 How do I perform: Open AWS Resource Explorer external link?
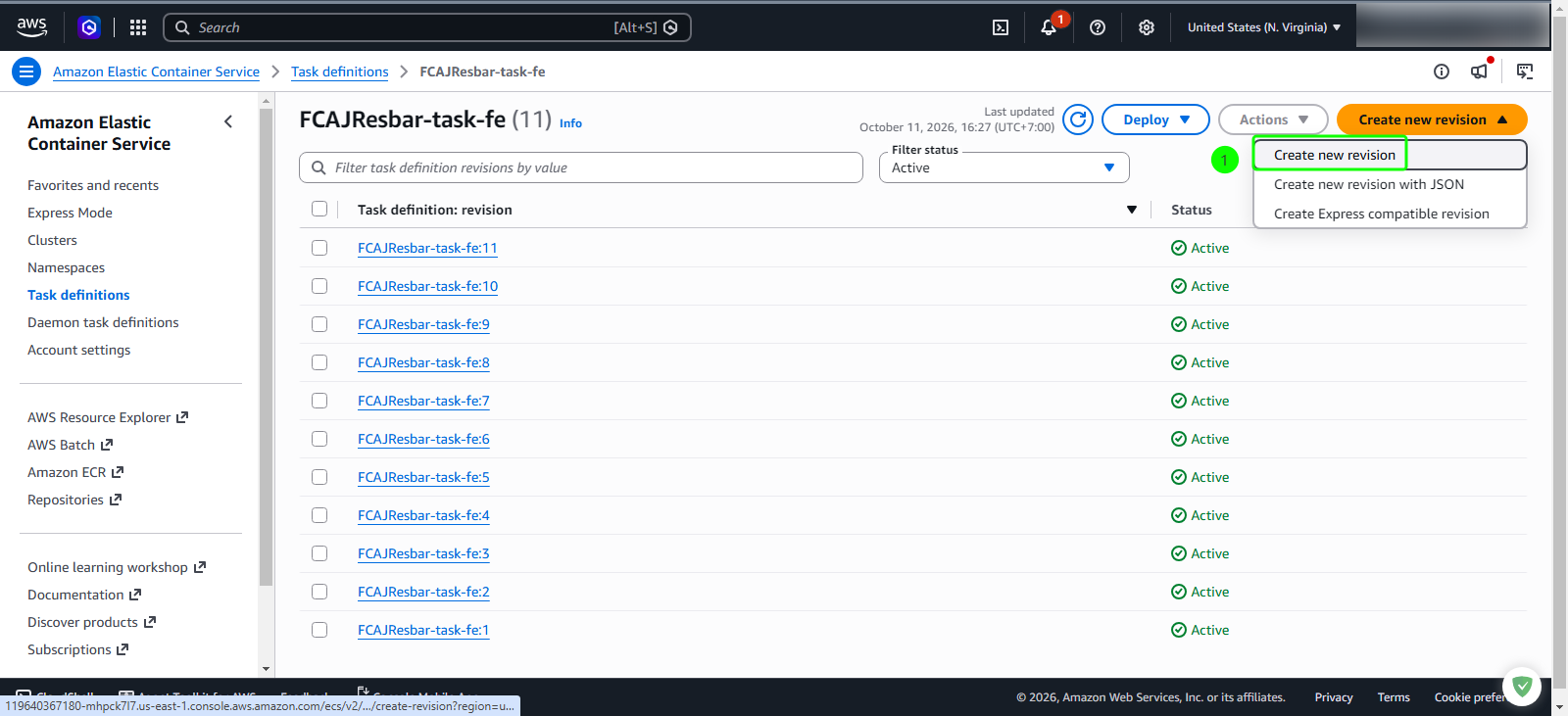pos(108,417)
